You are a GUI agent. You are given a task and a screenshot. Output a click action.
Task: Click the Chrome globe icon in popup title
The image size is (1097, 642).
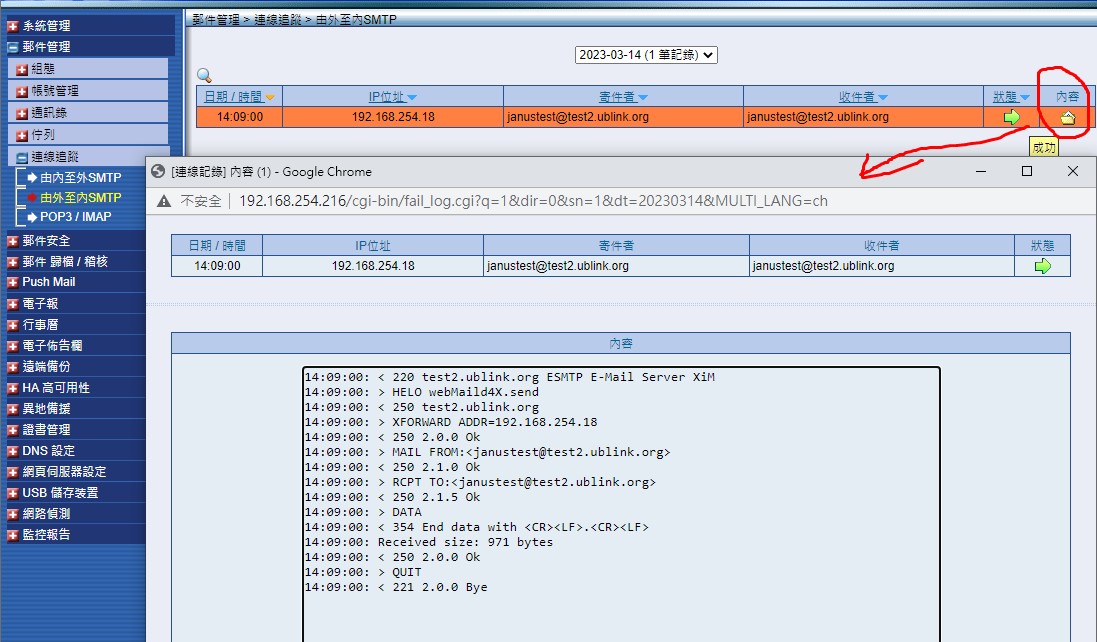[159, 171]
